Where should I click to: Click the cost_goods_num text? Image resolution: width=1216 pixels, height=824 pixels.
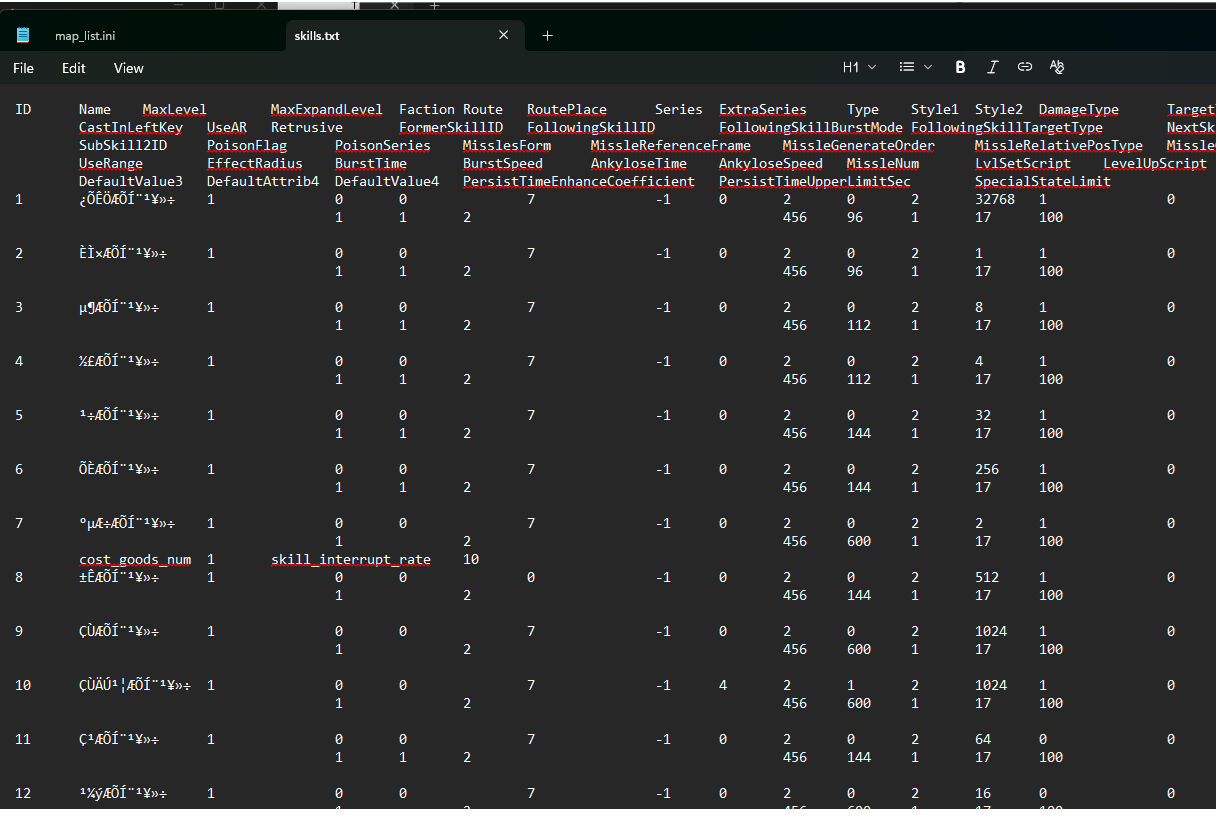coord(135,559)
